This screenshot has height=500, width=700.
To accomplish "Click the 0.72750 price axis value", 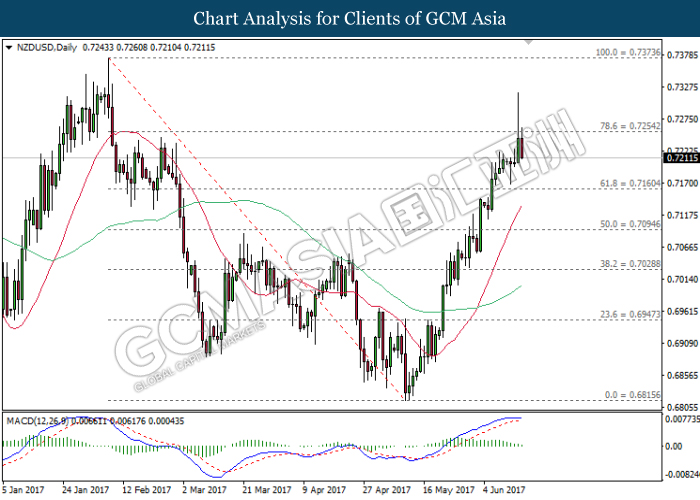I will [682, 119].
